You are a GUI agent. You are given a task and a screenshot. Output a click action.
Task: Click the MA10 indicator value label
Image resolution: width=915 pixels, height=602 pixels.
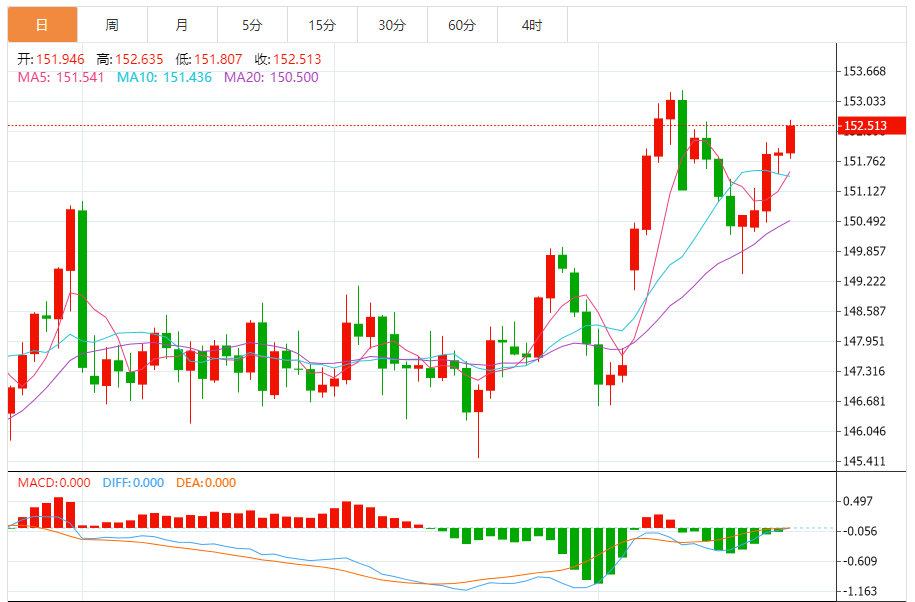(x=164, y=77)
